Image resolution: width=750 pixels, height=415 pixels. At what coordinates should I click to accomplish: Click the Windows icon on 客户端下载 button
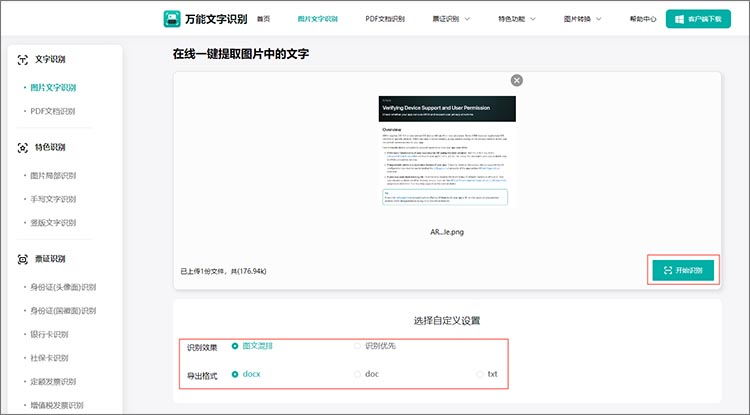pyautogui.click(x=679, y=19)
